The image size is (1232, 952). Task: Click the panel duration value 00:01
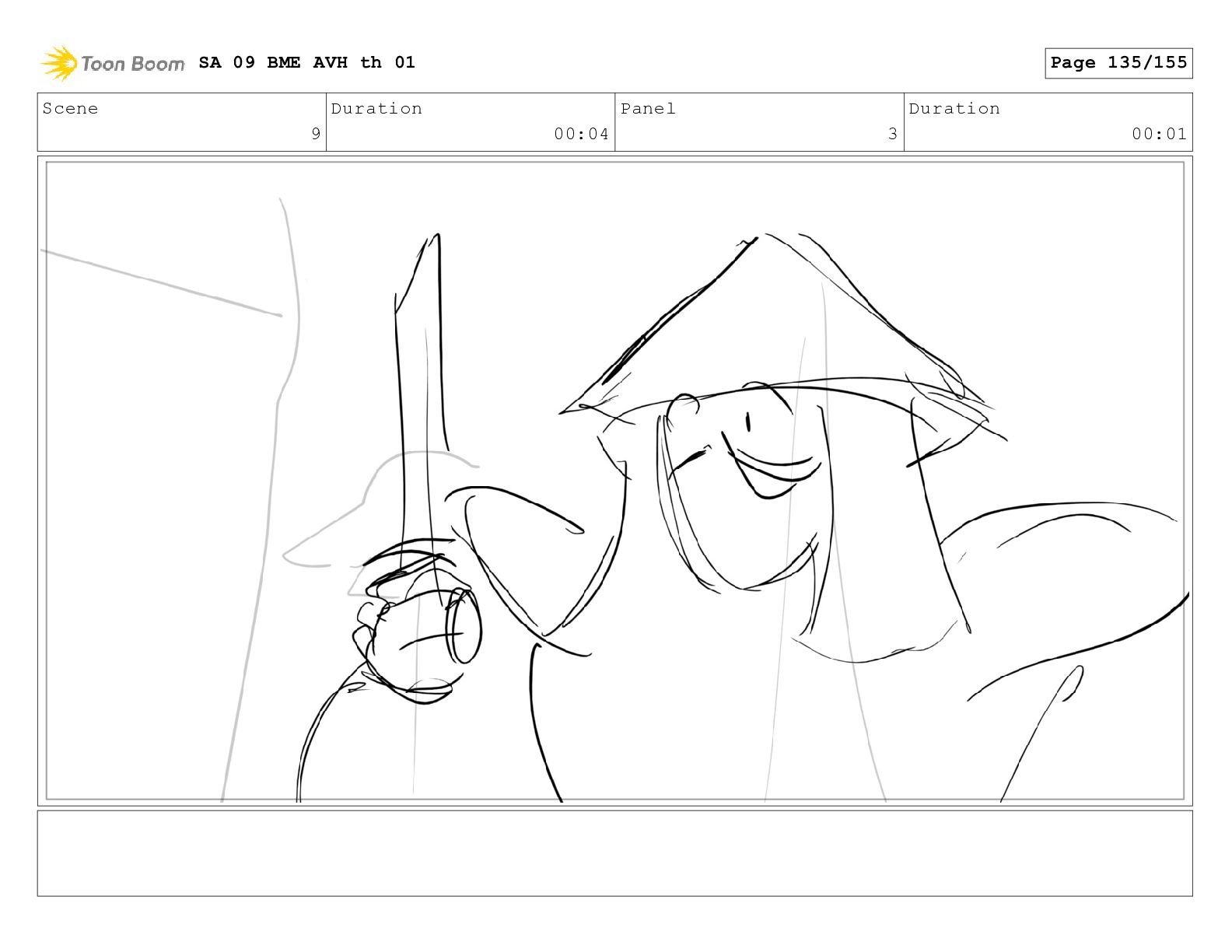tap(1159, 134)
